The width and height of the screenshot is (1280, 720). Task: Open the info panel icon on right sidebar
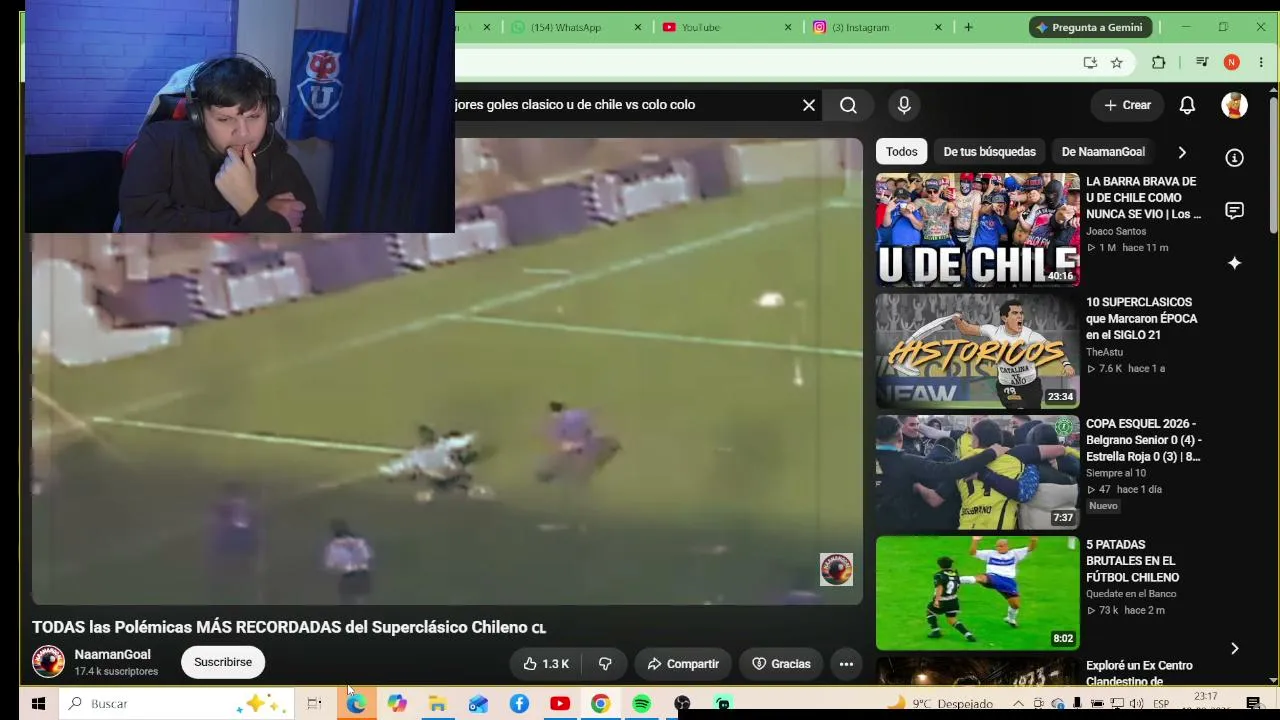point(1235,158)
